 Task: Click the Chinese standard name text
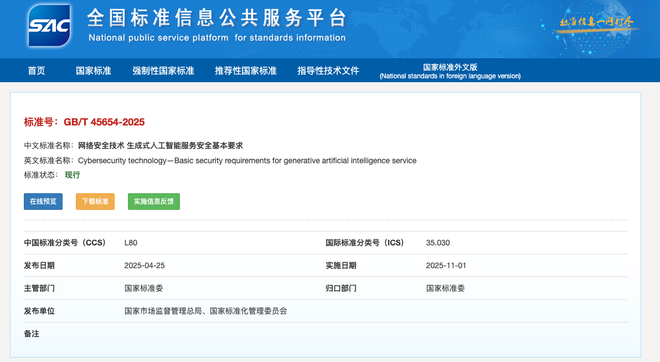coord(160,146)
